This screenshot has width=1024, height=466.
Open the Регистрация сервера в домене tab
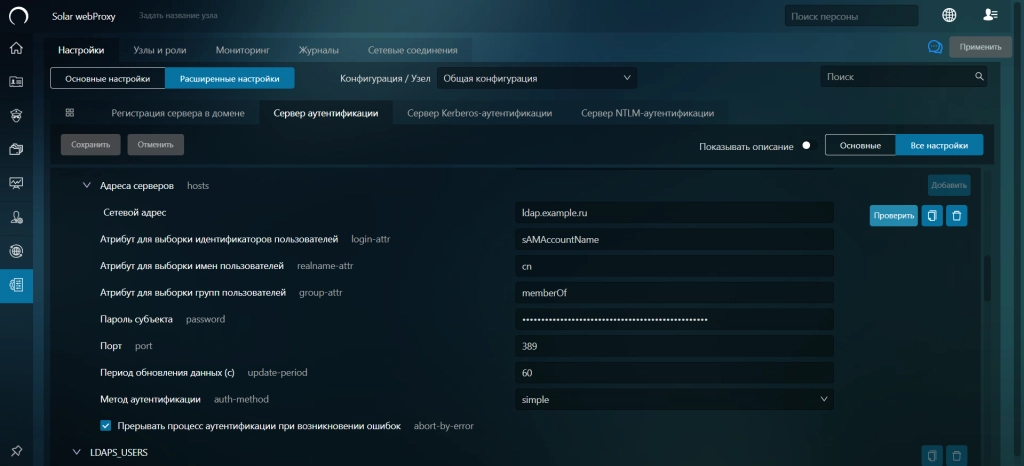(178, 113)
